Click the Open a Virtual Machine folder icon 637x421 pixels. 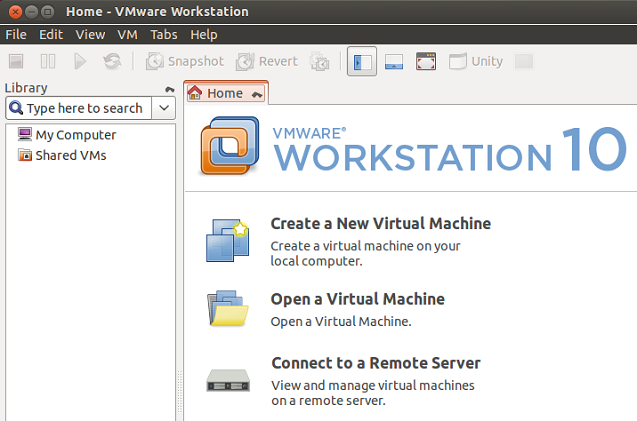pos(227,309)
